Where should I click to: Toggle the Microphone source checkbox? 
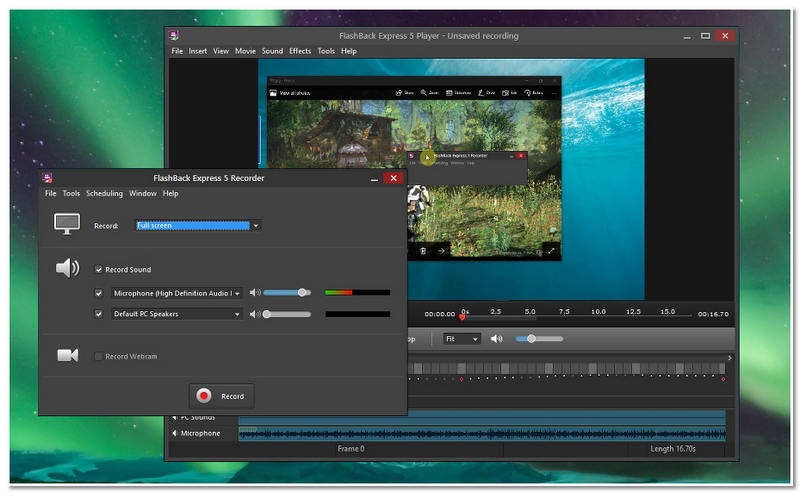[x=98, y=293]
